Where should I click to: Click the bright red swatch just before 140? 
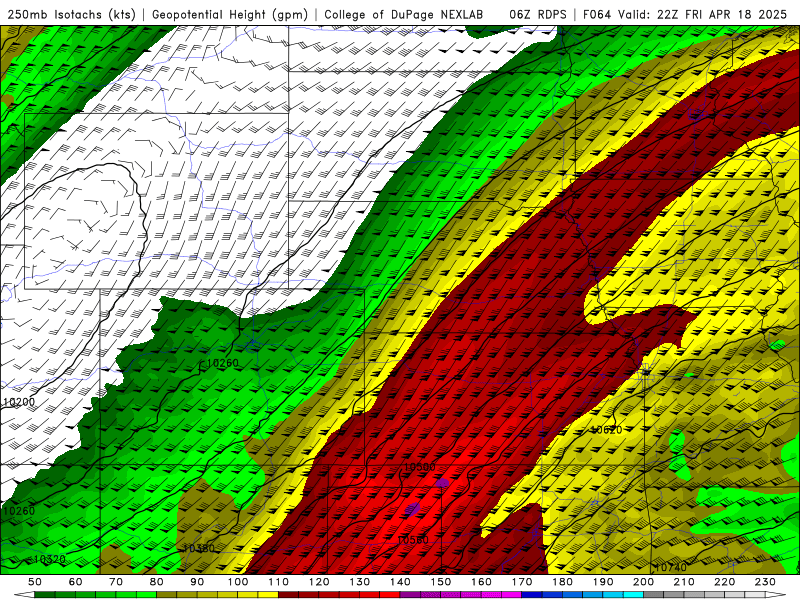(390, 595)
